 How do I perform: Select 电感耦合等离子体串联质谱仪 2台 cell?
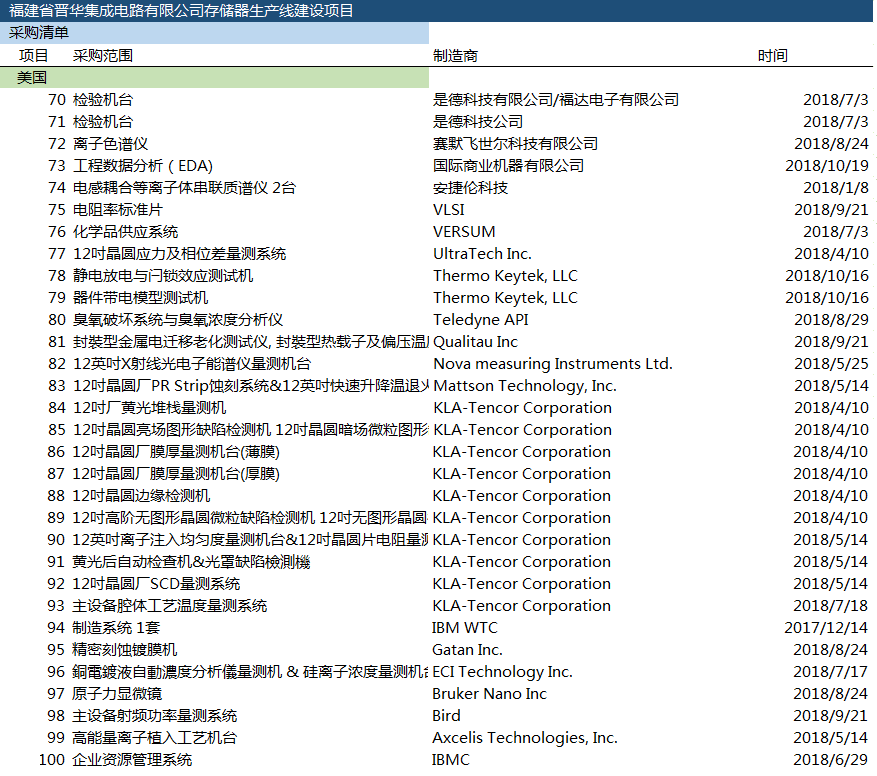pyautogui.click(x=184, y=187)
